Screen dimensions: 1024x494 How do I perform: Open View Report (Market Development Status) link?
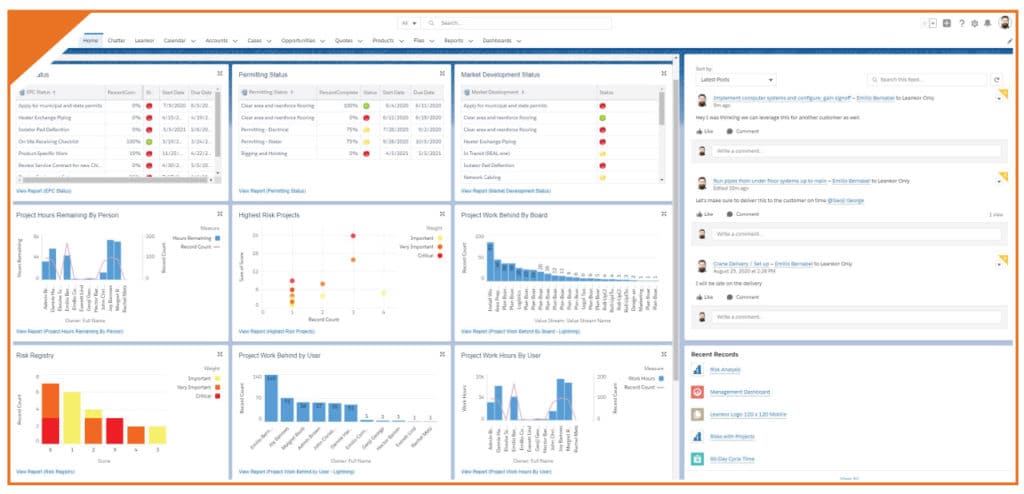tap(505, 191)
